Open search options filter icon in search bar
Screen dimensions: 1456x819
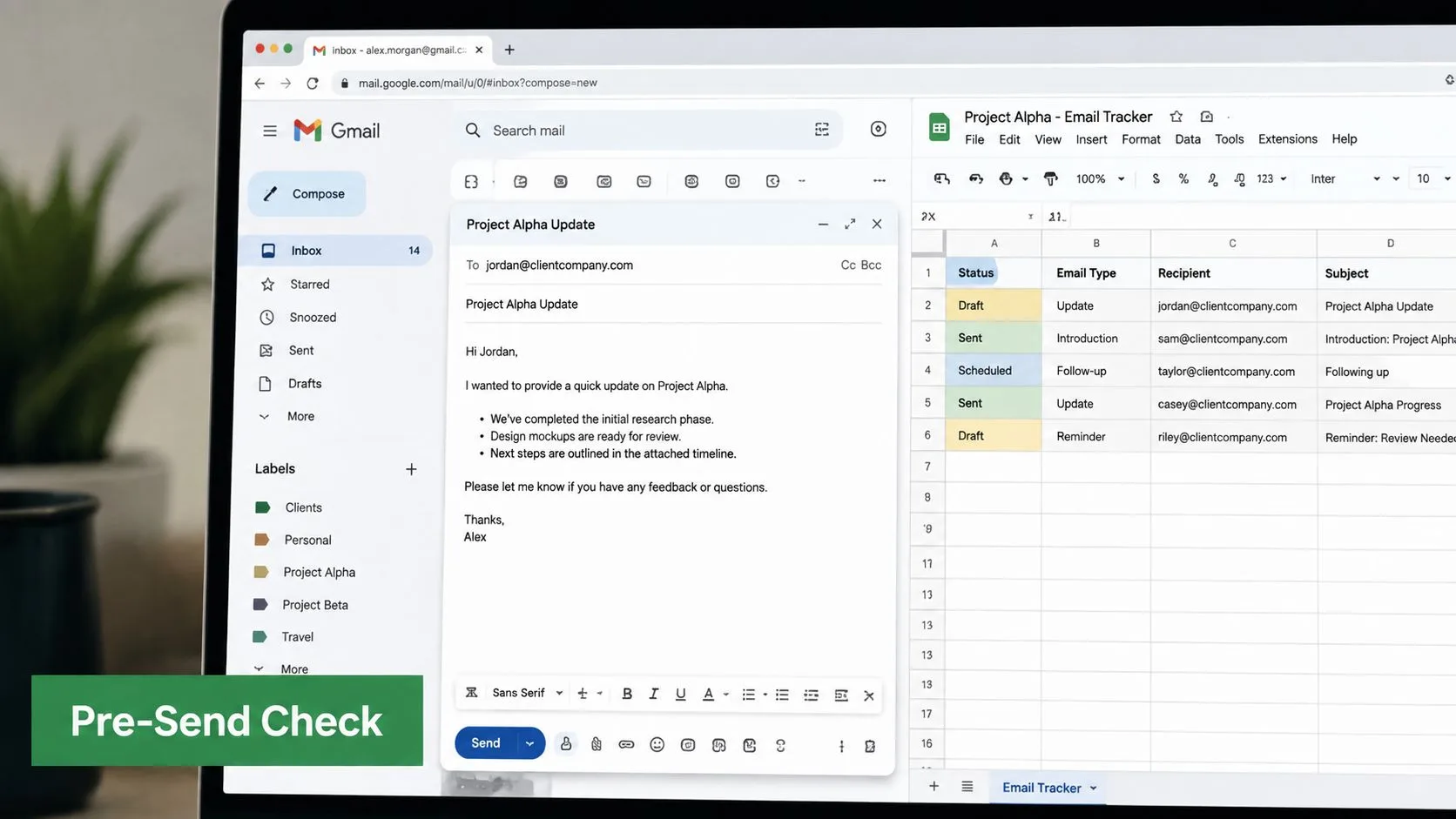point(821,130)
